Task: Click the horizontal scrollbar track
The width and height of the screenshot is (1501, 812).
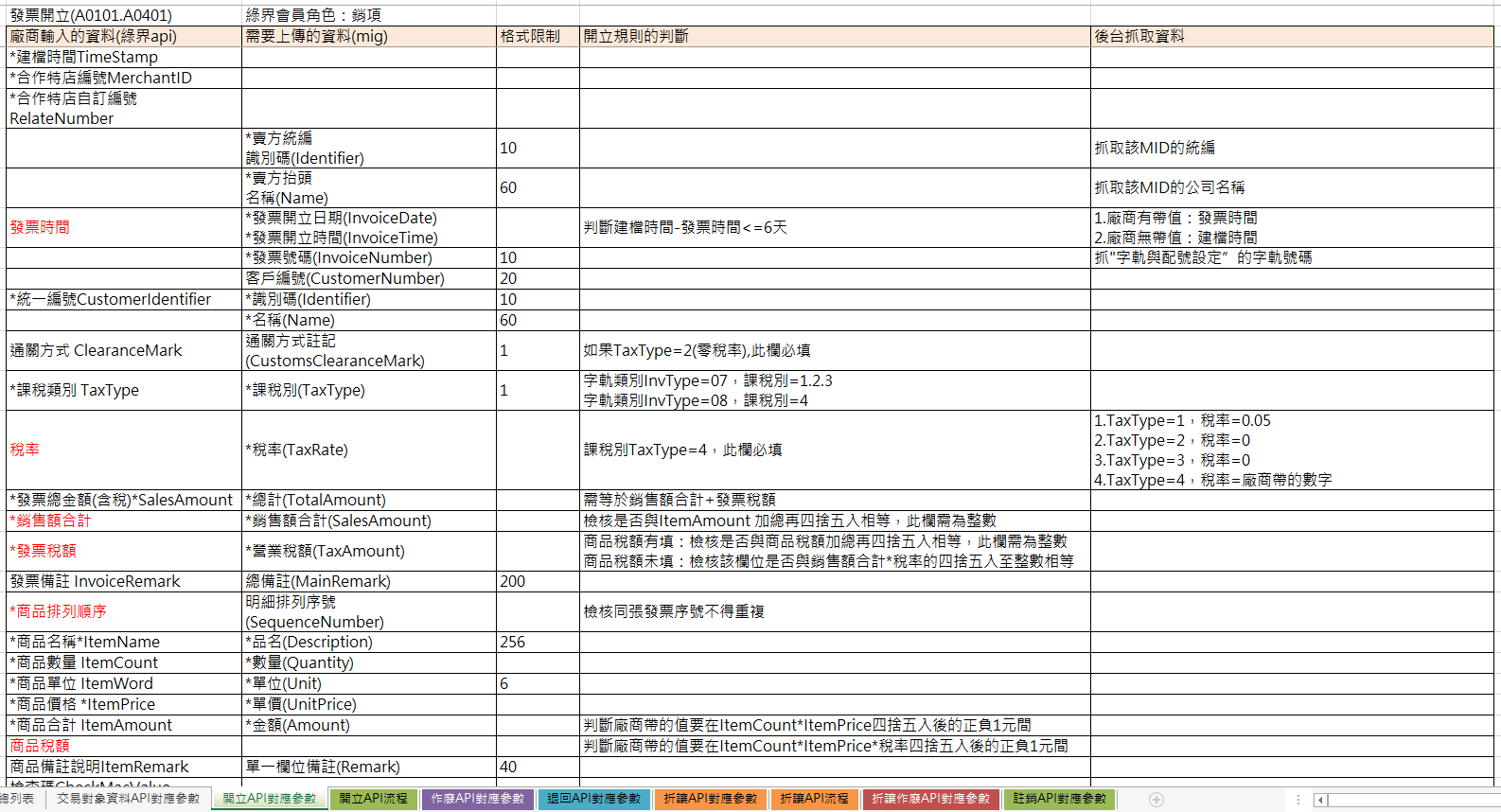Action: point(1410,800)
